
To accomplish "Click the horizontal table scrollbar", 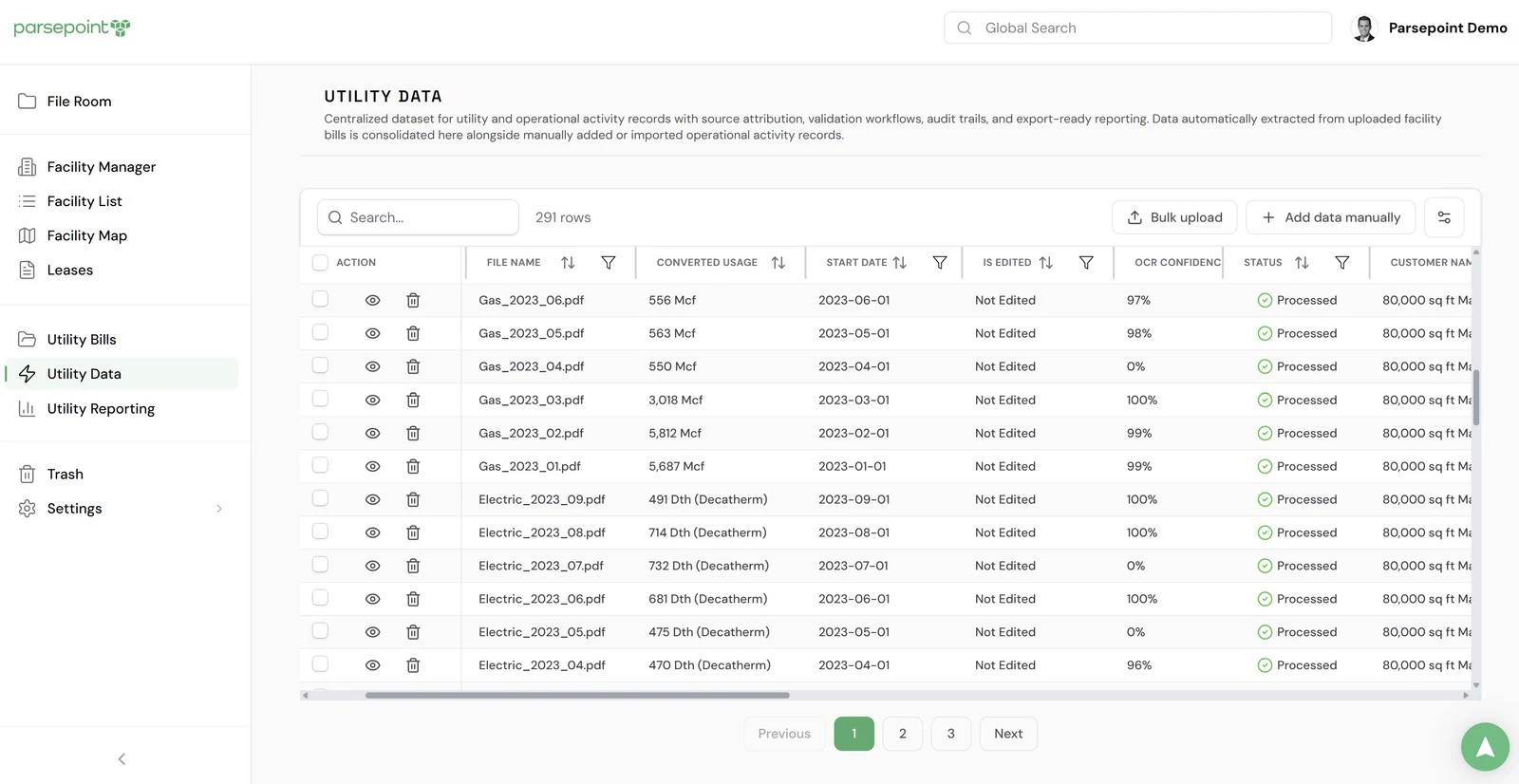I will [577, 696].
